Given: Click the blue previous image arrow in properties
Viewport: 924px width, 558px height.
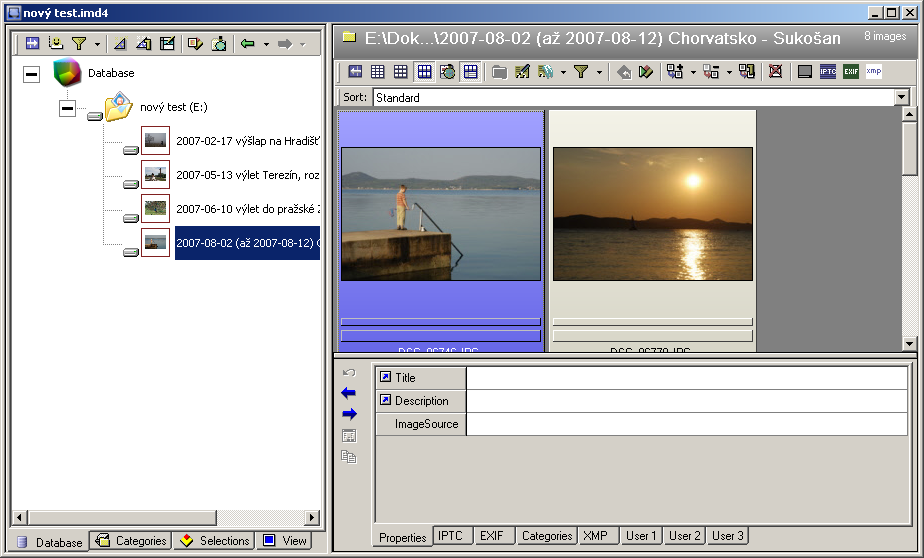Looking at the screenshot, I should pos(349,393).
